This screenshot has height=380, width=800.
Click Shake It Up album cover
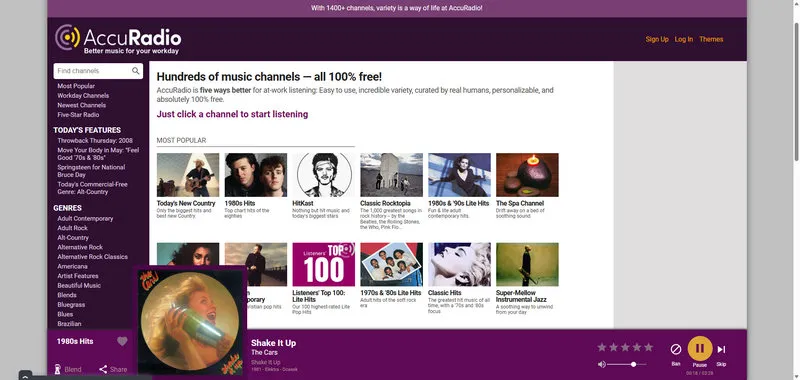[190, 322]
